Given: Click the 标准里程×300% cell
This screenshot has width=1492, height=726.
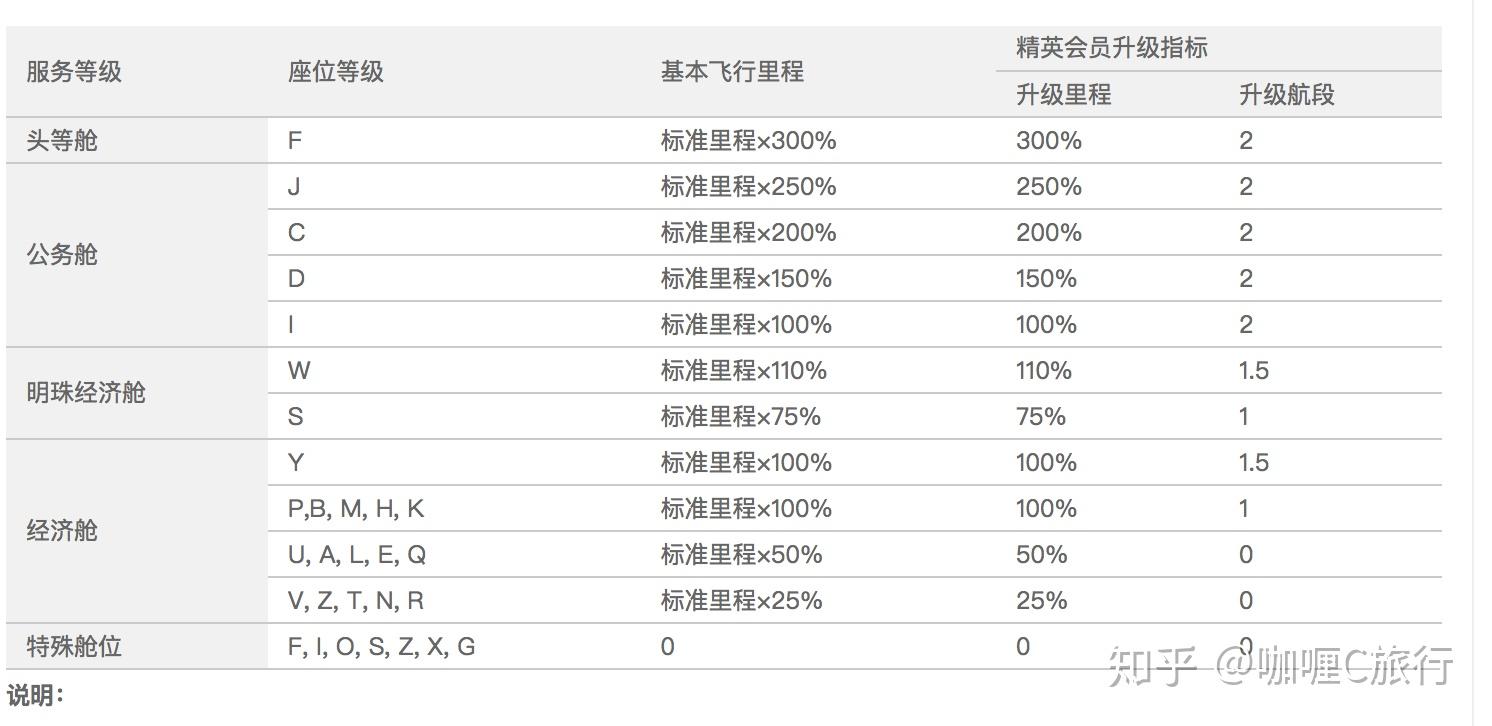Looking at the screenshot, I should [x=748, y=141].
